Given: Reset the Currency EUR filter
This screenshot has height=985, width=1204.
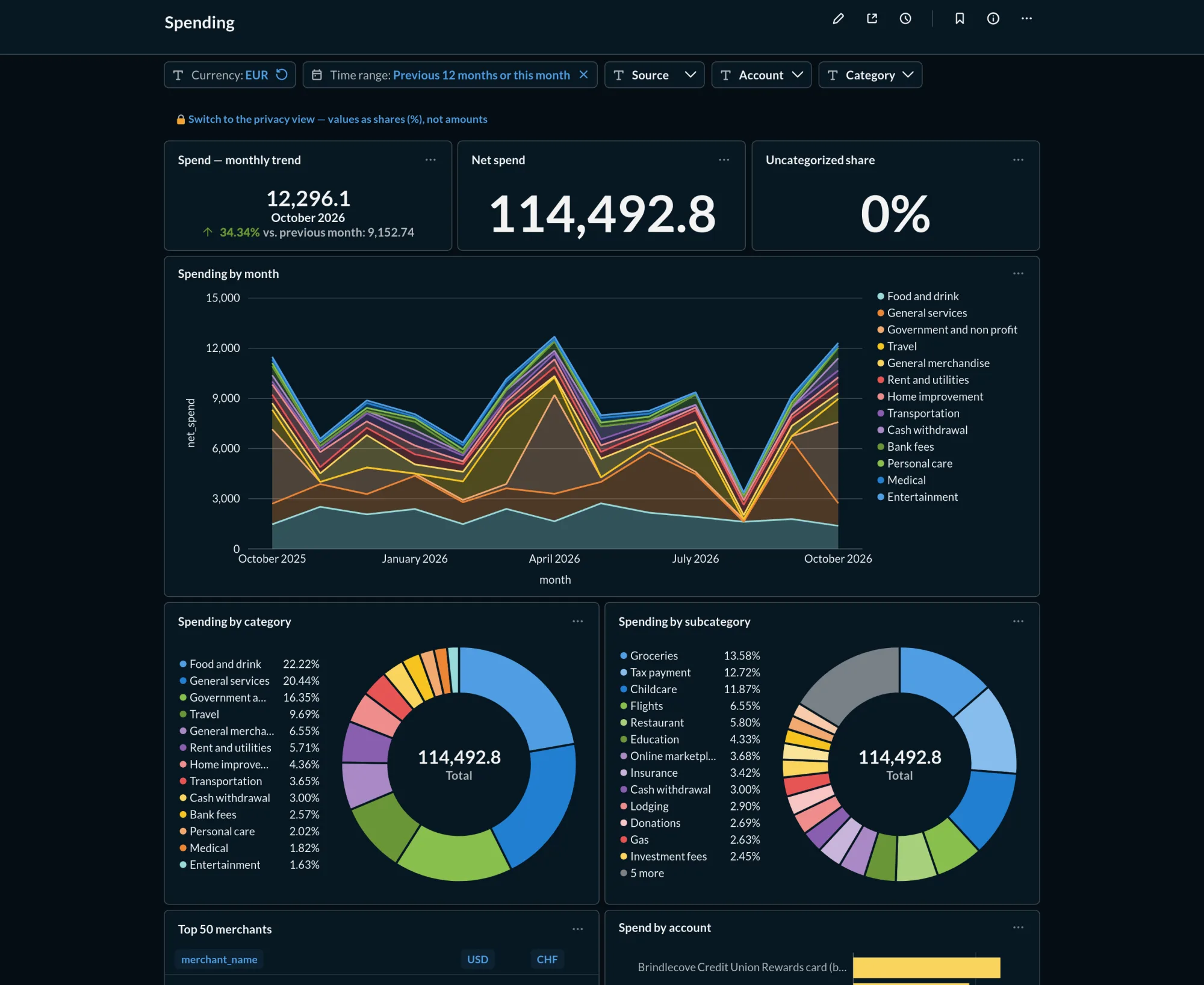Looking at the screenshot, I should click(x=282, y=75).
